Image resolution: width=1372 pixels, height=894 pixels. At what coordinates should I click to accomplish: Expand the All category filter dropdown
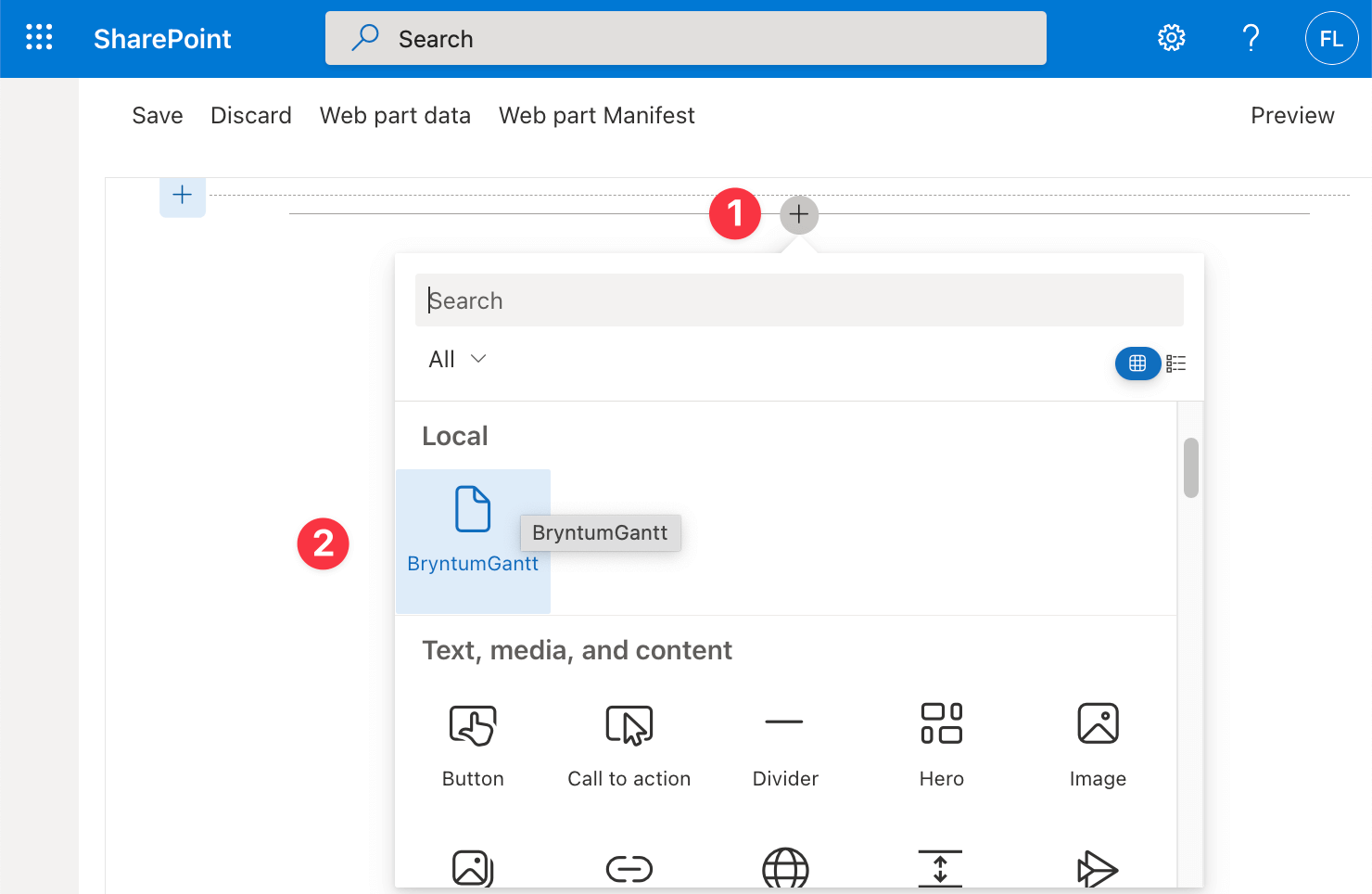[457, 359]
